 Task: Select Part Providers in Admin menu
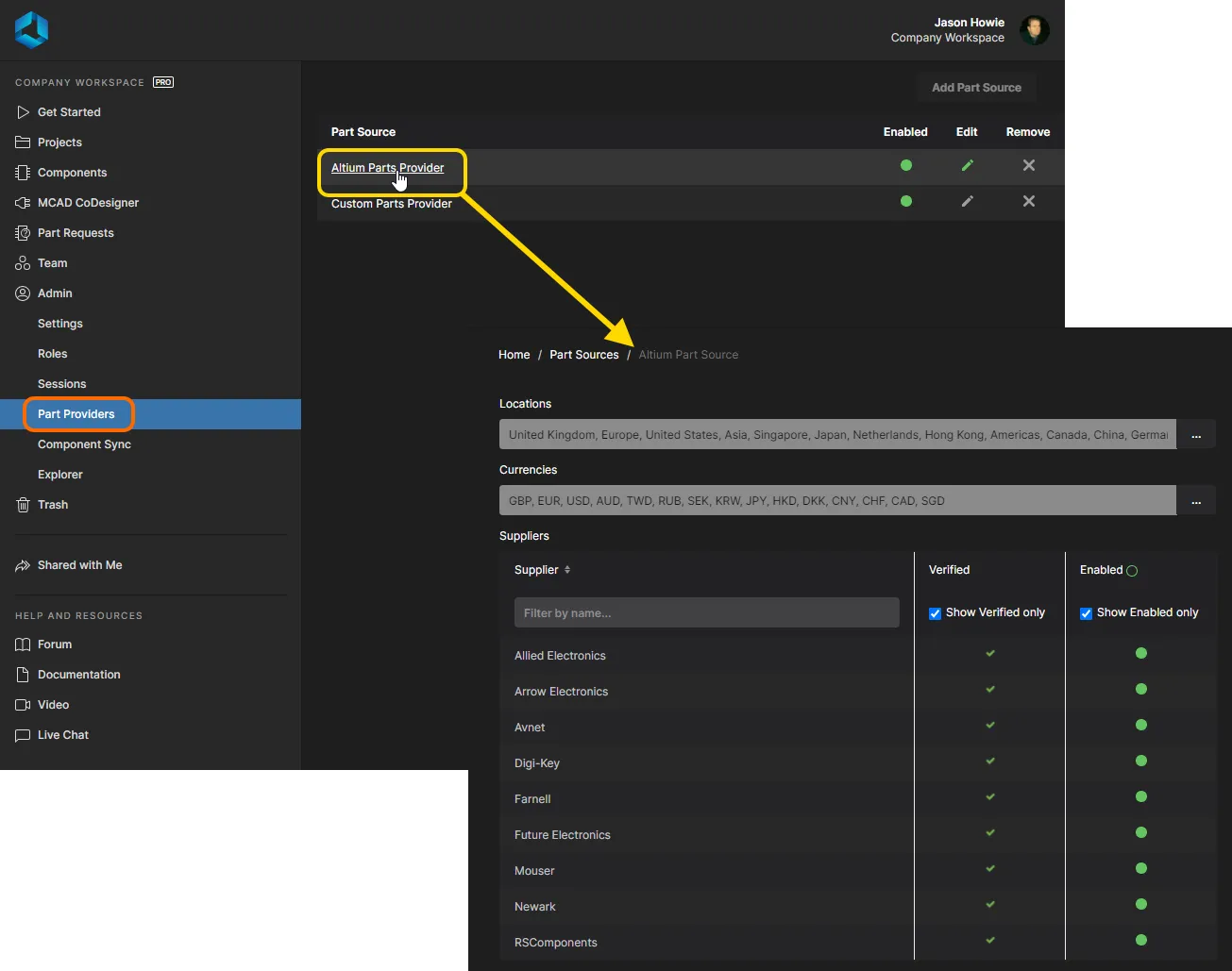click(76, 414)
